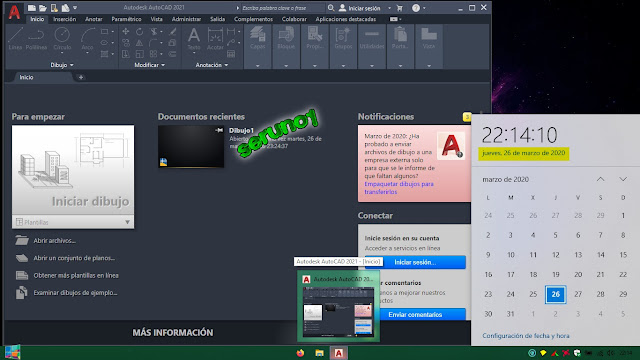Image resolution: width=640 pixels, height=360 pixels.
Task: Click the AutoCAD 2021 taskbar preview thumbnail
Action: click(x=338, y=311)
